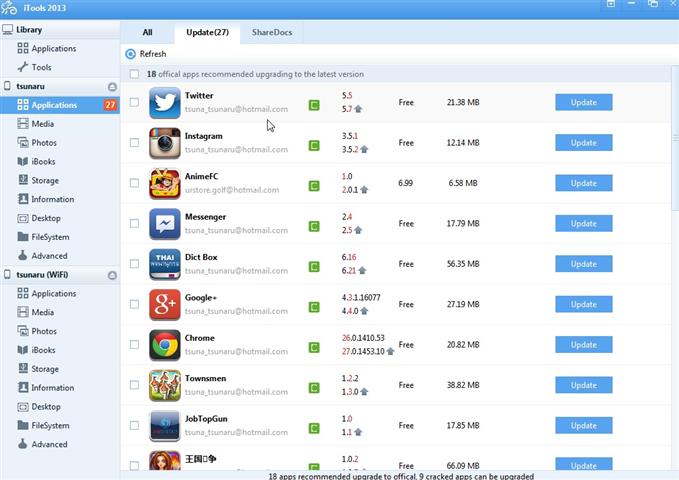Open FileSystem under tsunaru device
Image resolution: width=679 pixels, height=480 pixels.
tap(43, 237)
